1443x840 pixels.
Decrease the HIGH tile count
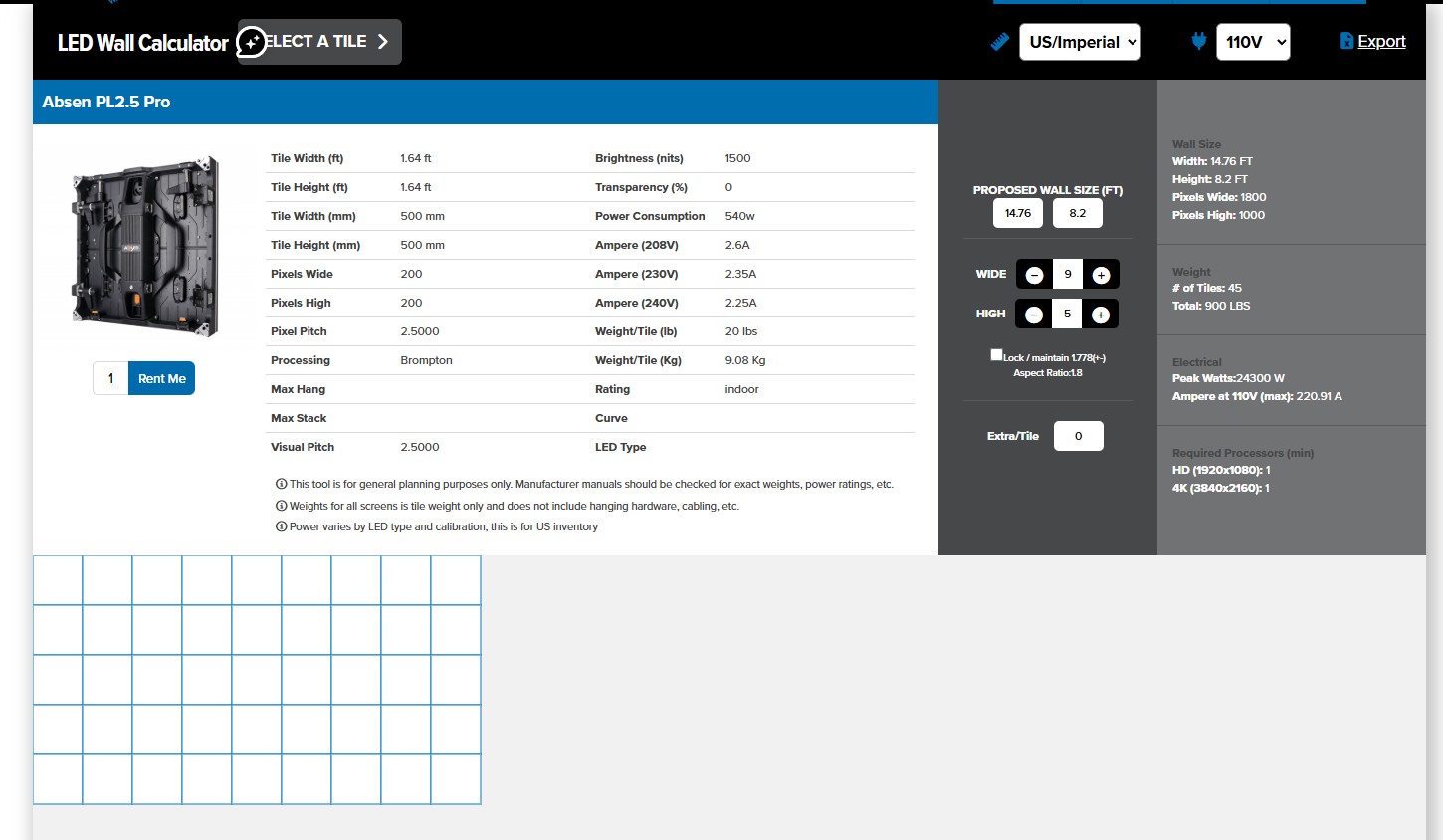(1034, 315)
